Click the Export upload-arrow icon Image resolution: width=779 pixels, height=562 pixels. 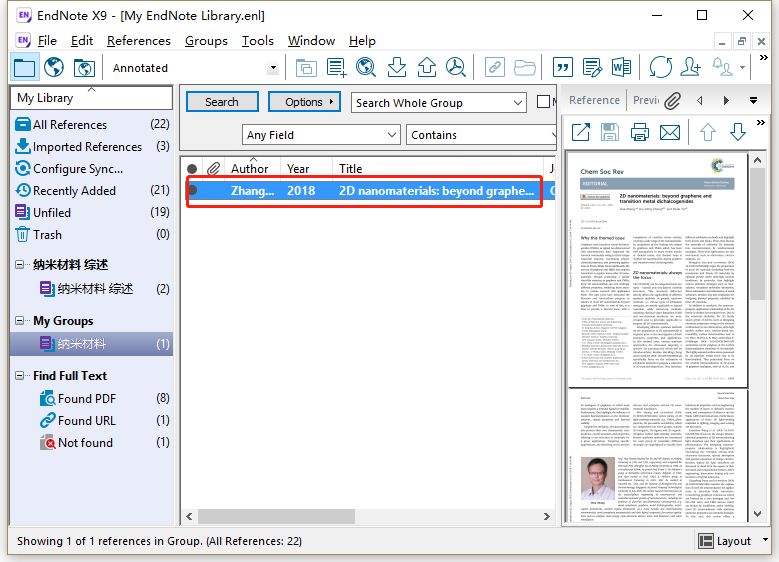point(426,68)
